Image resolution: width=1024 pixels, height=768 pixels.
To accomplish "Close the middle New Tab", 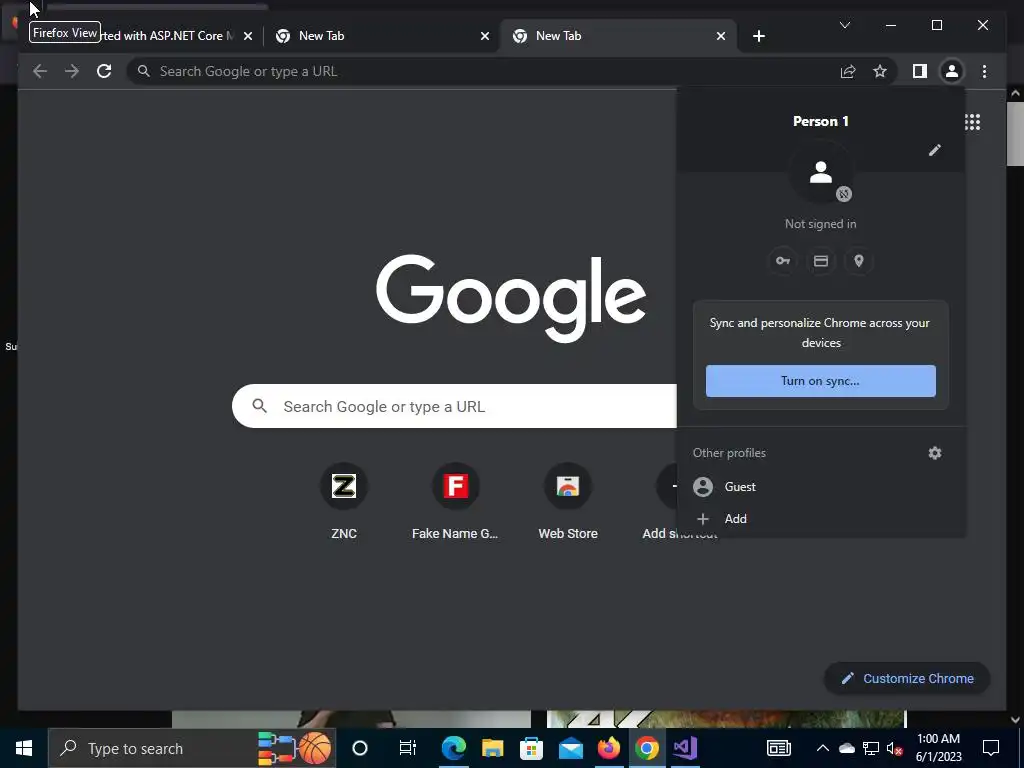I will (485, 36).
